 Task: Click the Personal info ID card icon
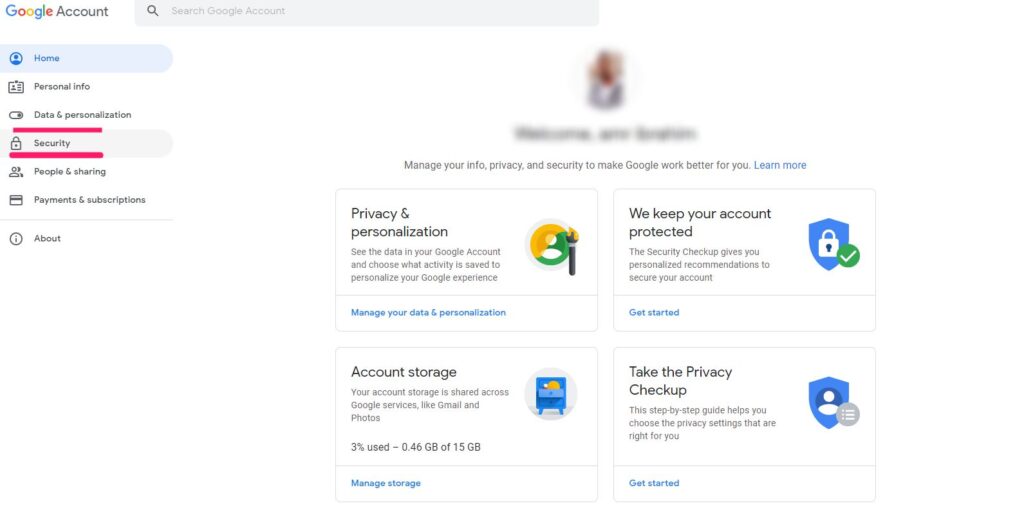coord(15,86)
